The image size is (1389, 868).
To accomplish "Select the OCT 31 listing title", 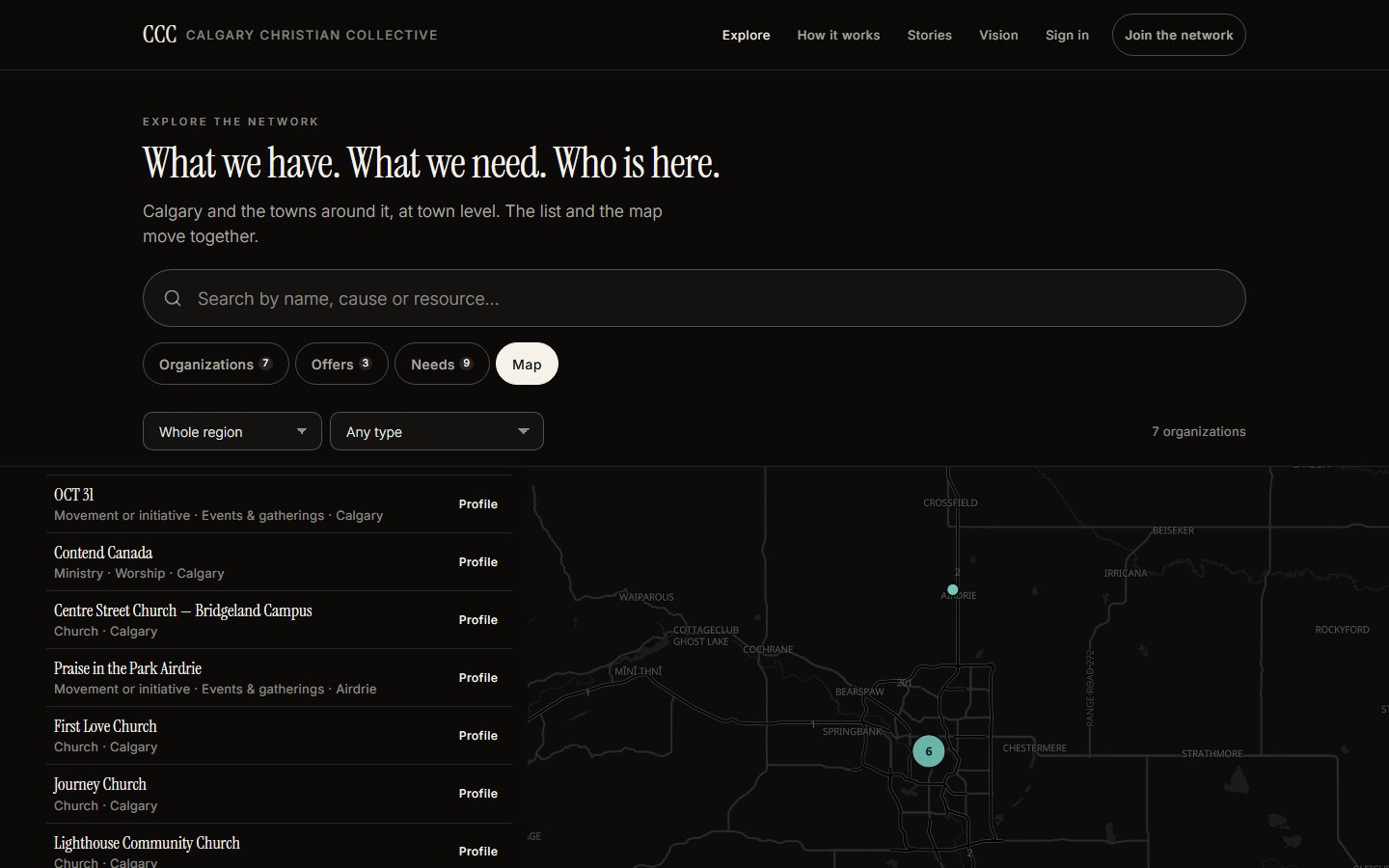I will [73, 495].
